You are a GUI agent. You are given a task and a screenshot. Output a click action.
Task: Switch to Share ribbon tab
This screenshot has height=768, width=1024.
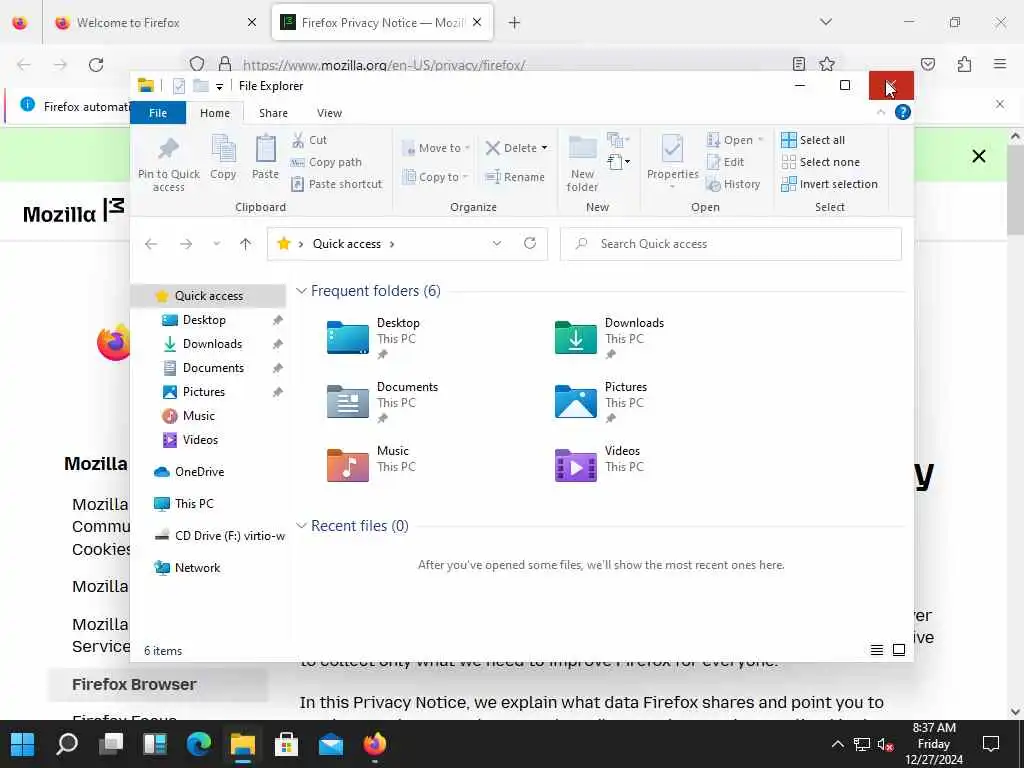(273, 113)
